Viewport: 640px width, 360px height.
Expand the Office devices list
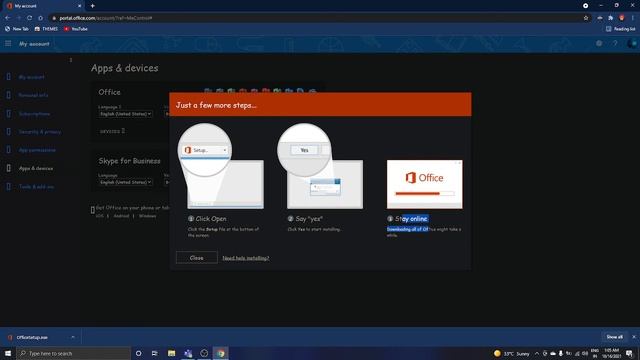[113, 131]
